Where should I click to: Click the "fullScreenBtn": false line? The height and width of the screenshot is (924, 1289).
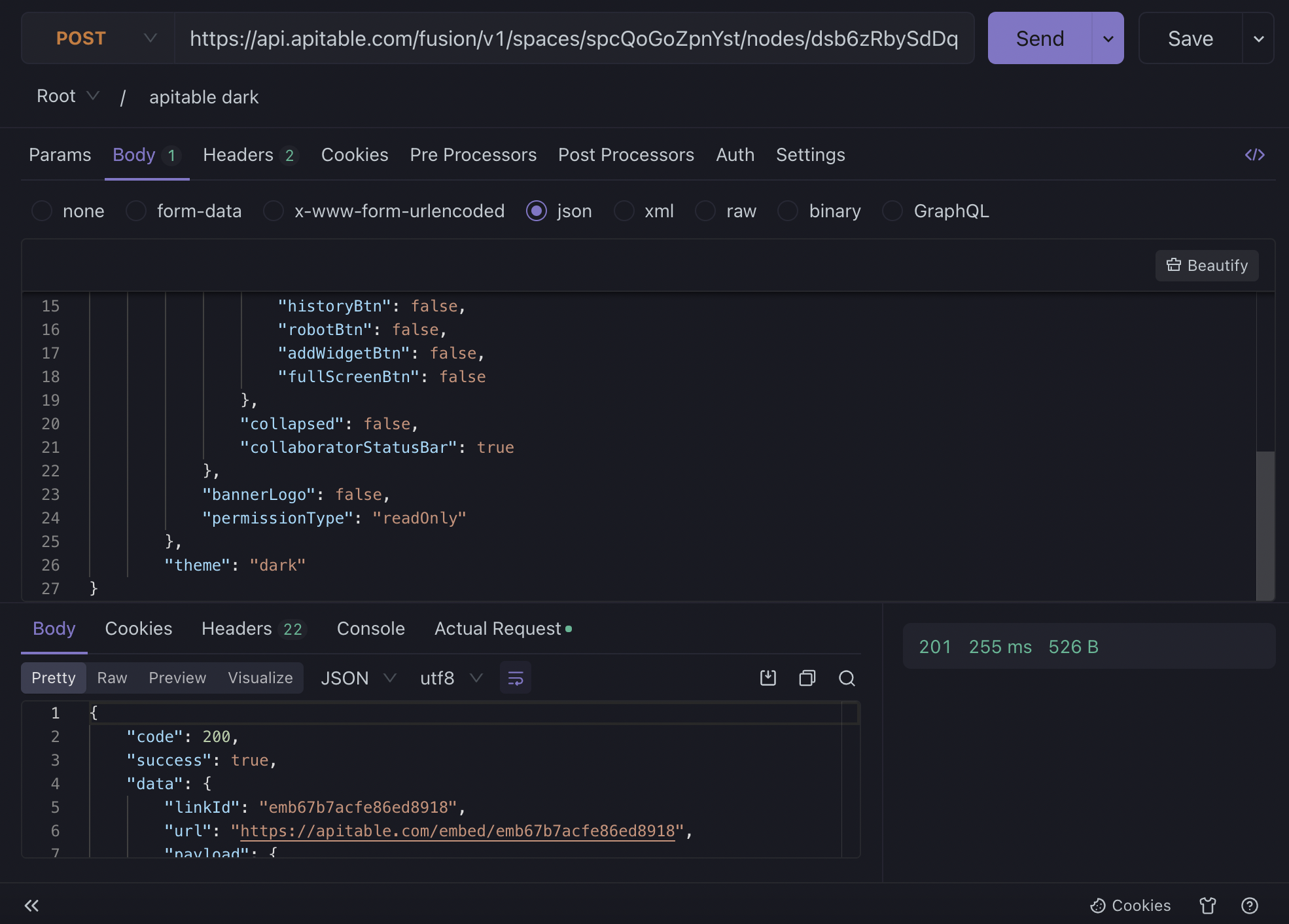point(381,377)
